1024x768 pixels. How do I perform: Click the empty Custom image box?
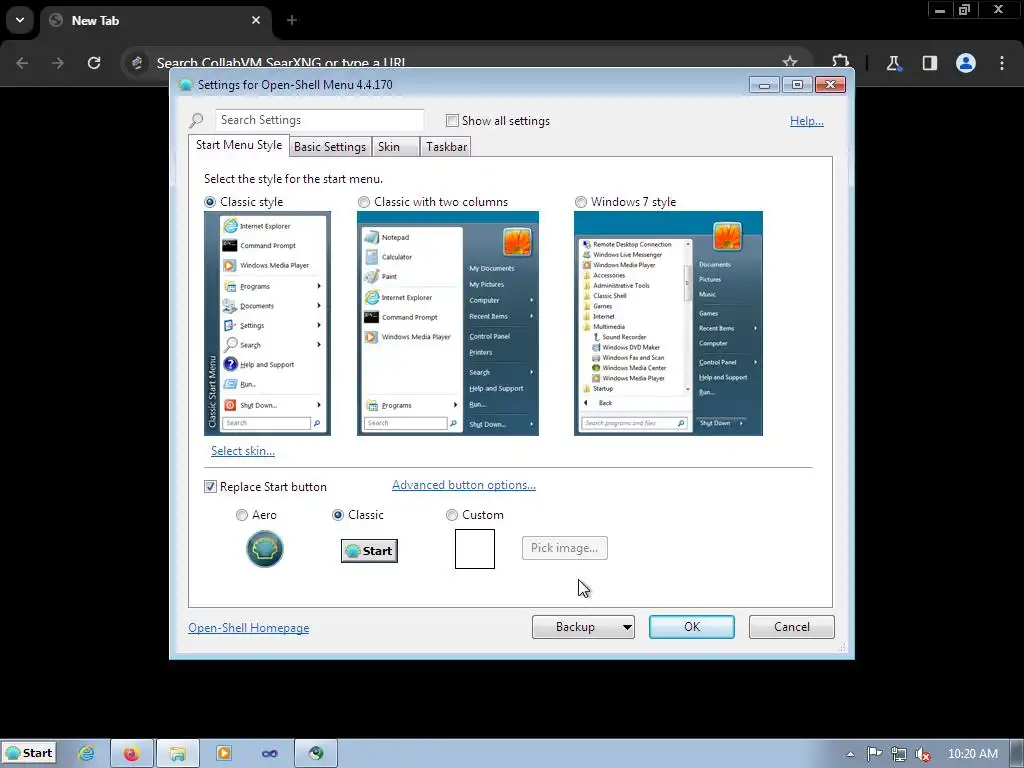coord(475,549)
